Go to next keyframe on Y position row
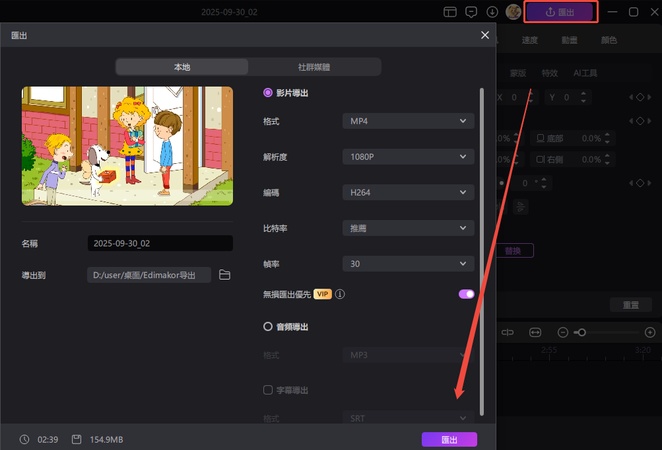The width and height of the screenshot is (662, 450). point(649,97)
